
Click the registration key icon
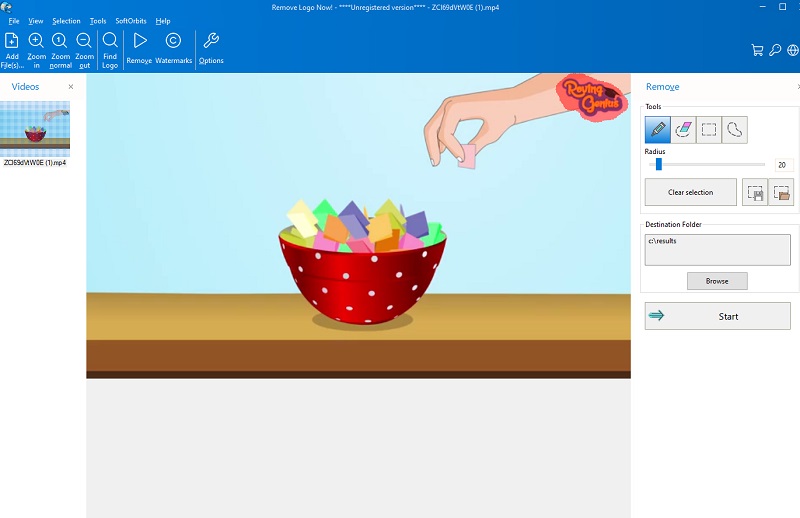(x=775, y=50)
